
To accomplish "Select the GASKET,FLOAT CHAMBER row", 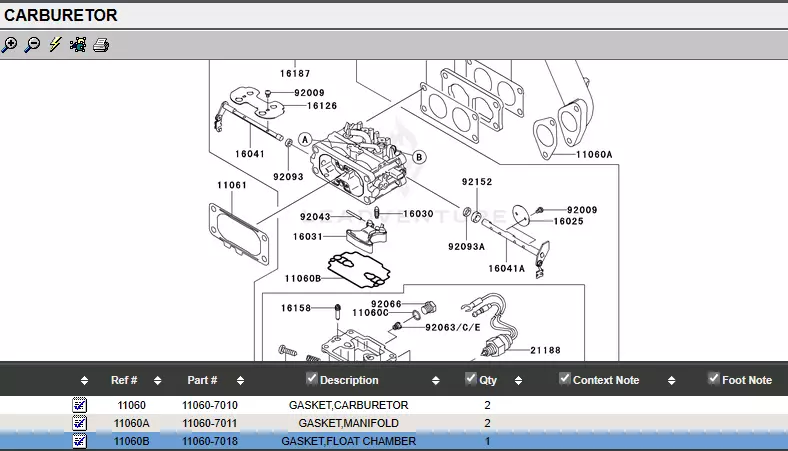I will pos(348,441).
